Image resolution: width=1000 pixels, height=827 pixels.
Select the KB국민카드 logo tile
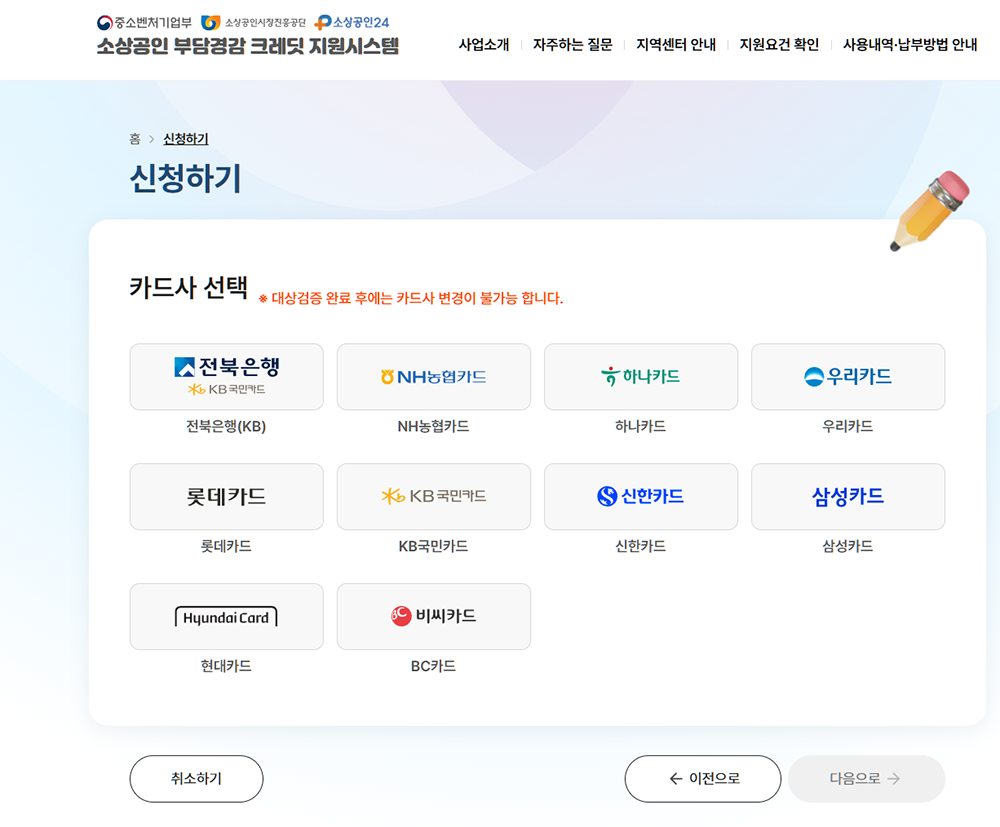point(433,497)
